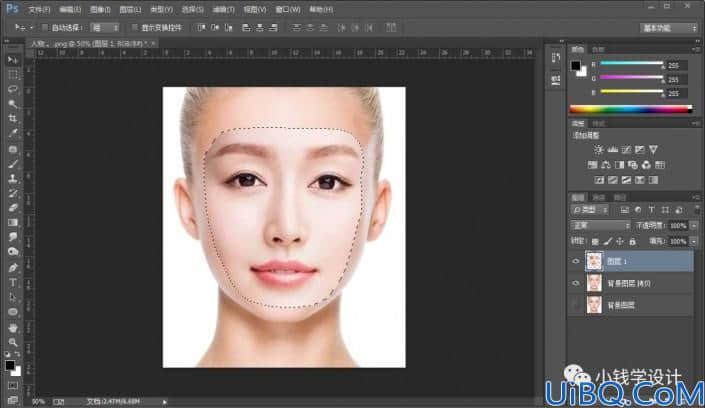Toggle lock transparent pixels

[x=595, y=242]
